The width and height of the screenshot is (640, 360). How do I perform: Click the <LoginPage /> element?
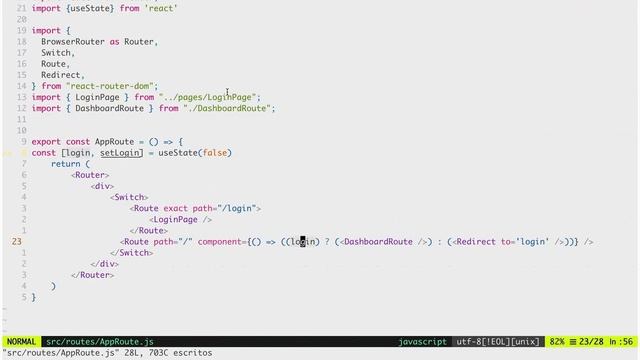pyautogui.click(x=180, y=220)
